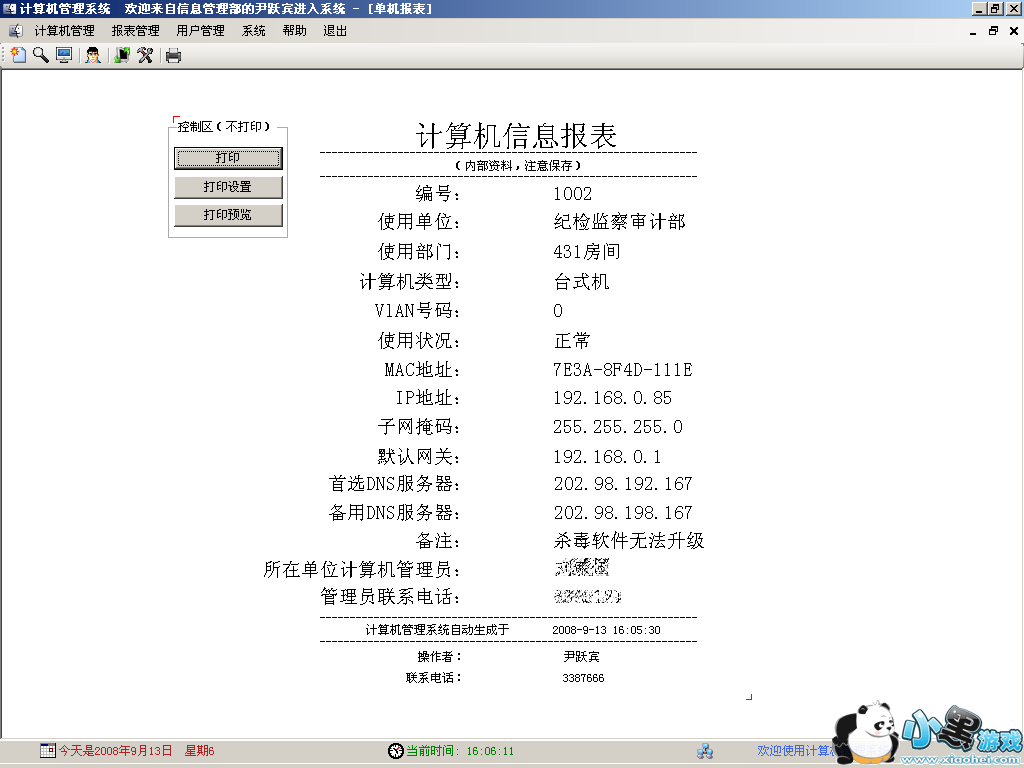The height and width of the screenshot is (768, 1024).
Task: Click the computer monitor toolbar icon
Action: (64, 56)
